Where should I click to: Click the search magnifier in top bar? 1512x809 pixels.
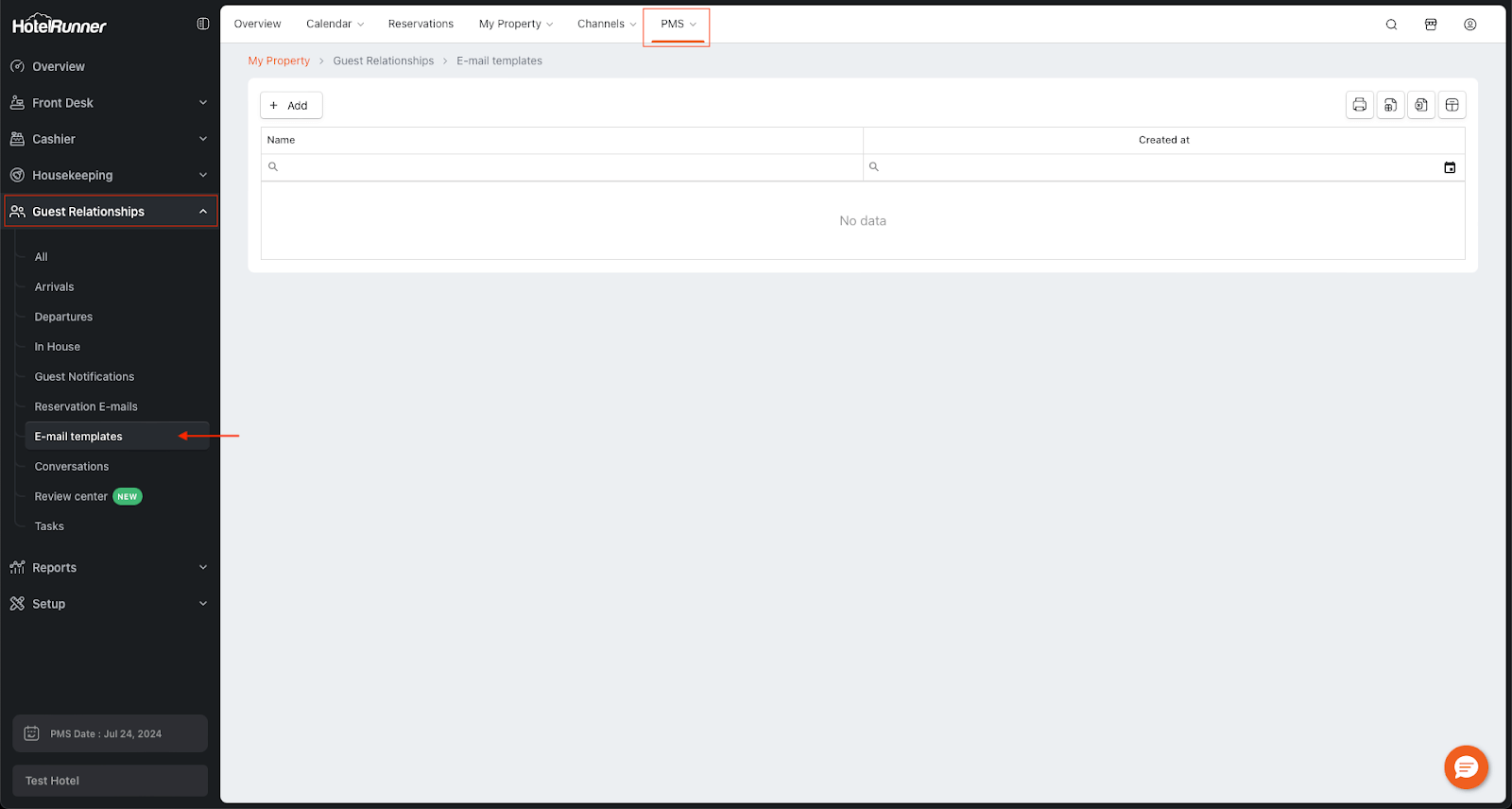1391,25
